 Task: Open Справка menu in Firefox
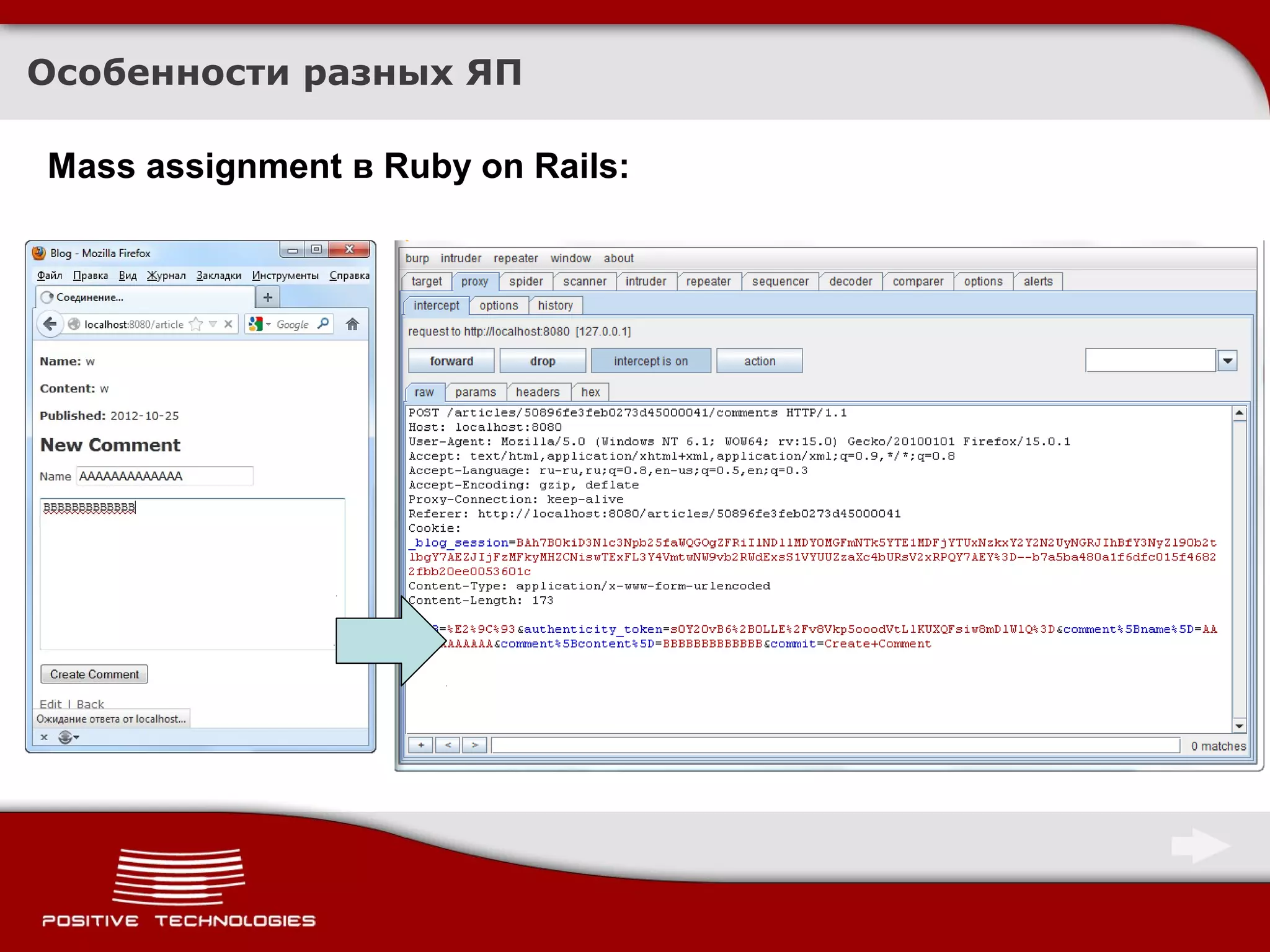coord(349,275)
